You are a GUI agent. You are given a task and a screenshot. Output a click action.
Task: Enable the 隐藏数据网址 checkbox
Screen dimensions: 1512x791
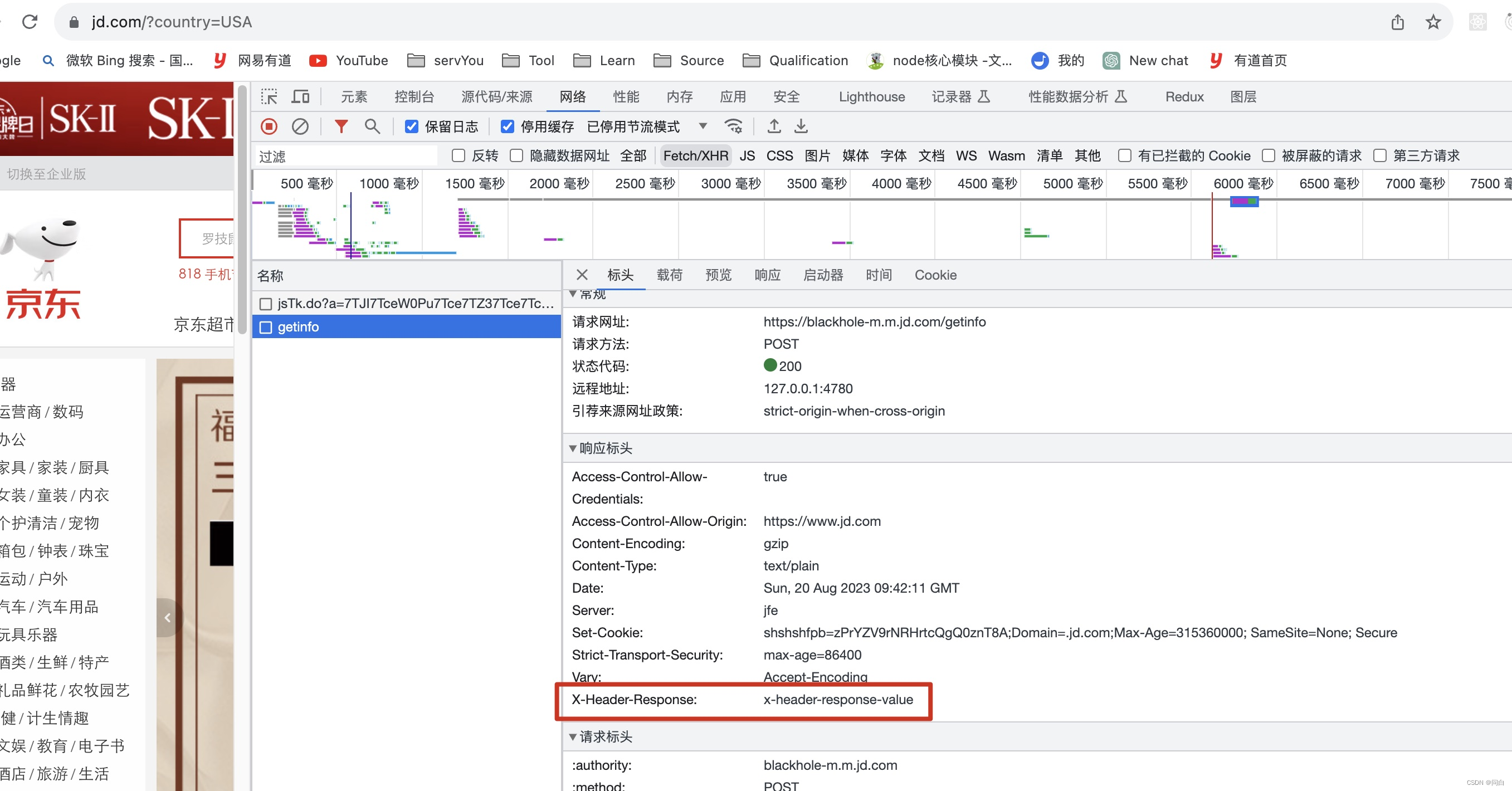click(x=516, y=155)
